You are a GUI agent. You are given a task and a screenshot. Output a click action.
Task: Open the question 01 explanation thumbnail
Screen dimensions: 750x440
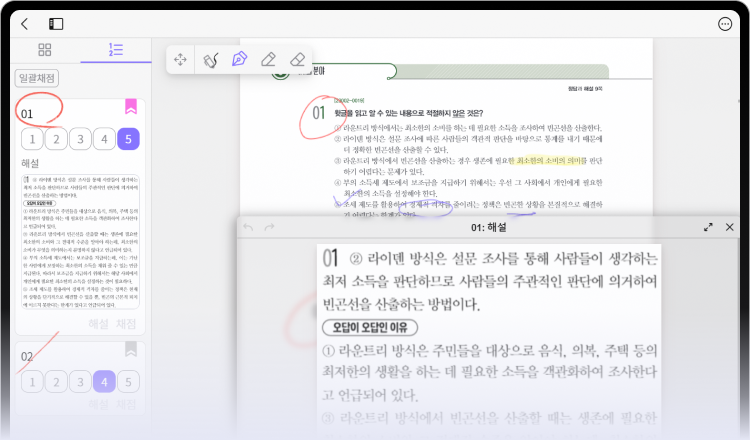(x=80, y=240)
